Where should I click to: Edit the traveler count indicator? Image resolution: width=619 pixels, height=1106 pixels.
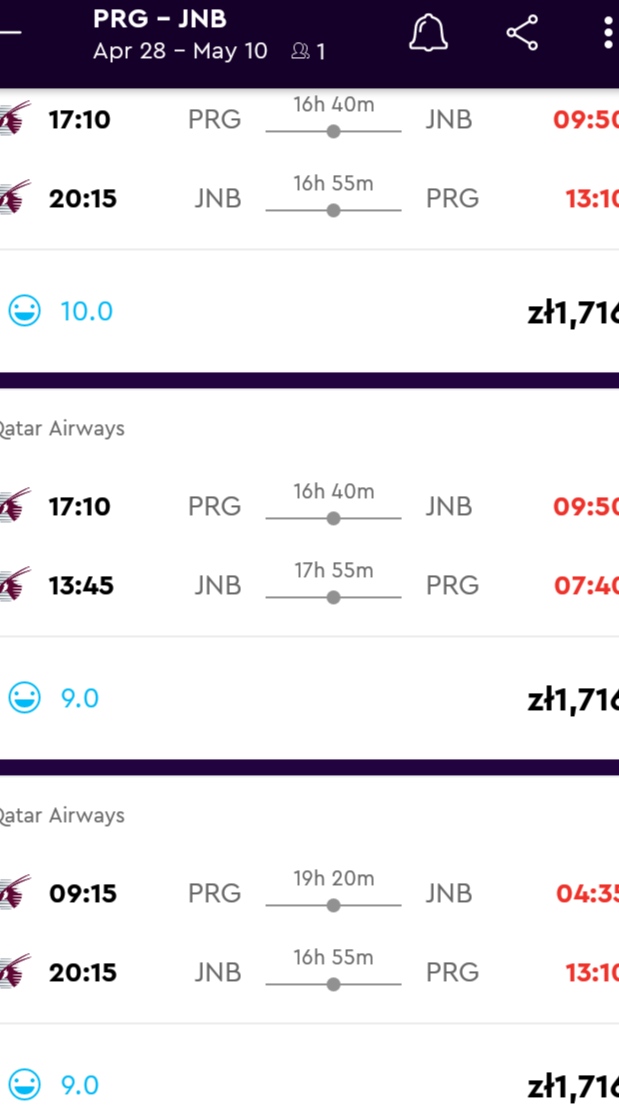[x=309, y=51]
